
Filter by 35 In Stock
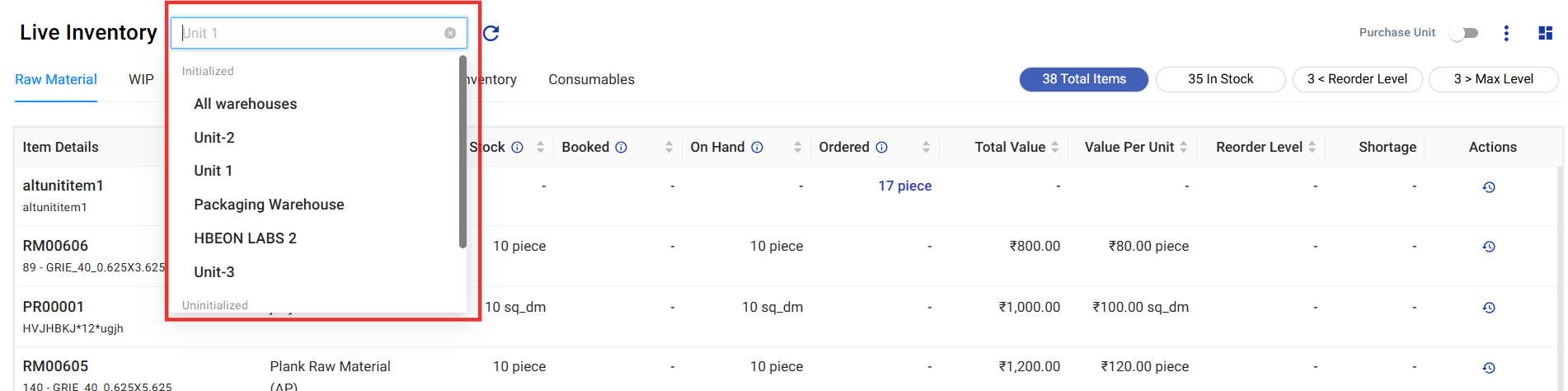1220,79
